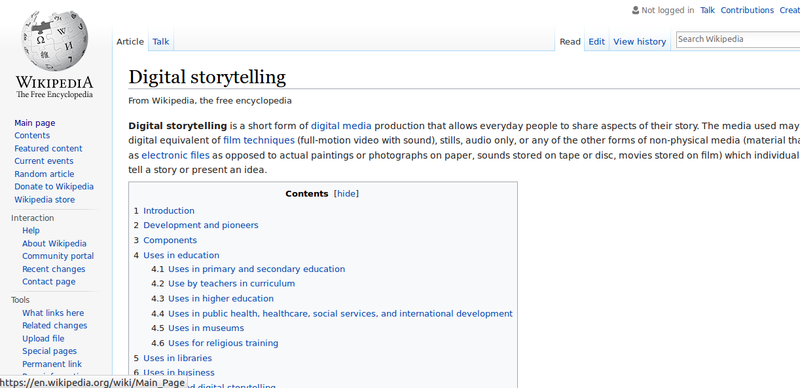Open What links here
Viewport: 800px width, 388px height.
(53, 313)
